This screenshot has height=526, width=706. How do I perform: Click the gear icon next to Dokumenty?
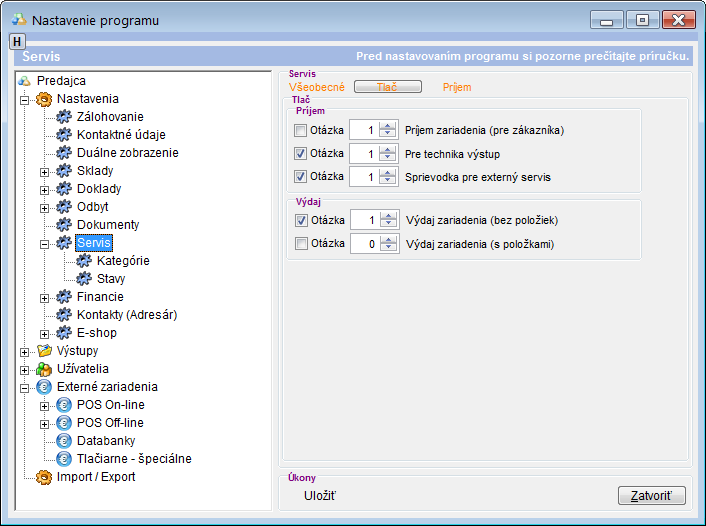coord(65,225)
